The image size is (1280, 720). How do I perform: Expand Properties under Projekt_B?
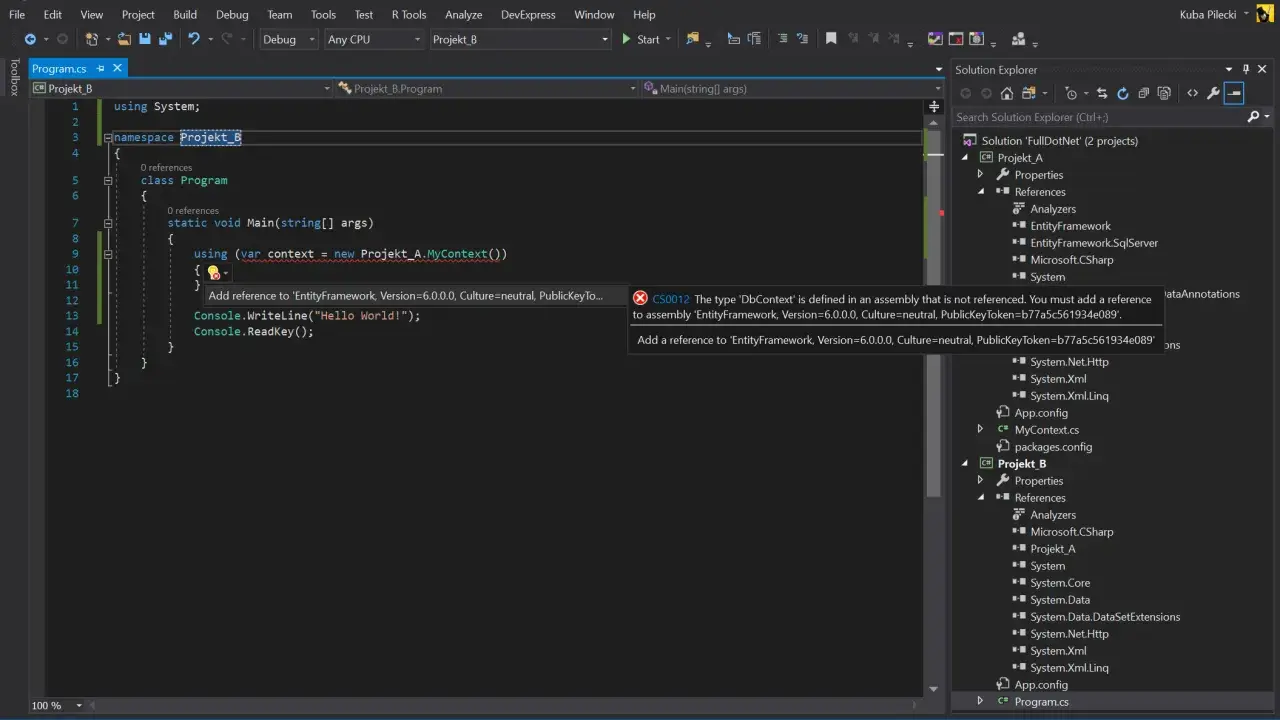click(980, 480)
